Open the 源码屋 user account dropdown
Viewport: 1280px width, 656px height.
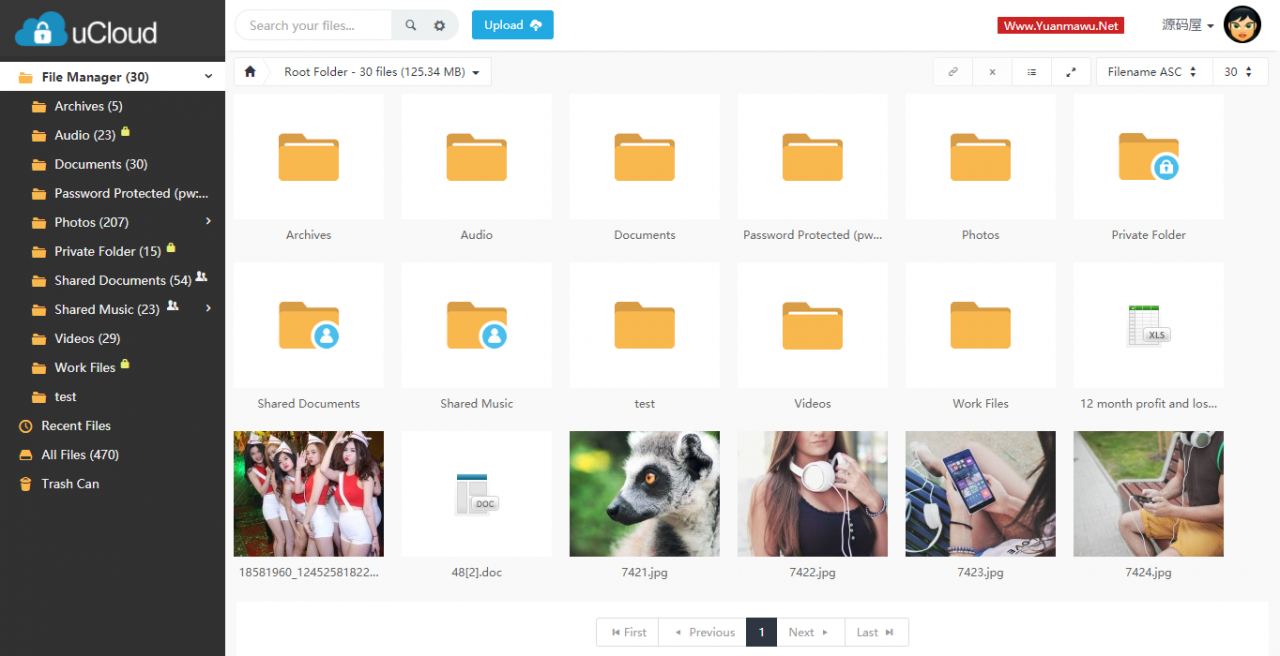tap(1188, 26)
